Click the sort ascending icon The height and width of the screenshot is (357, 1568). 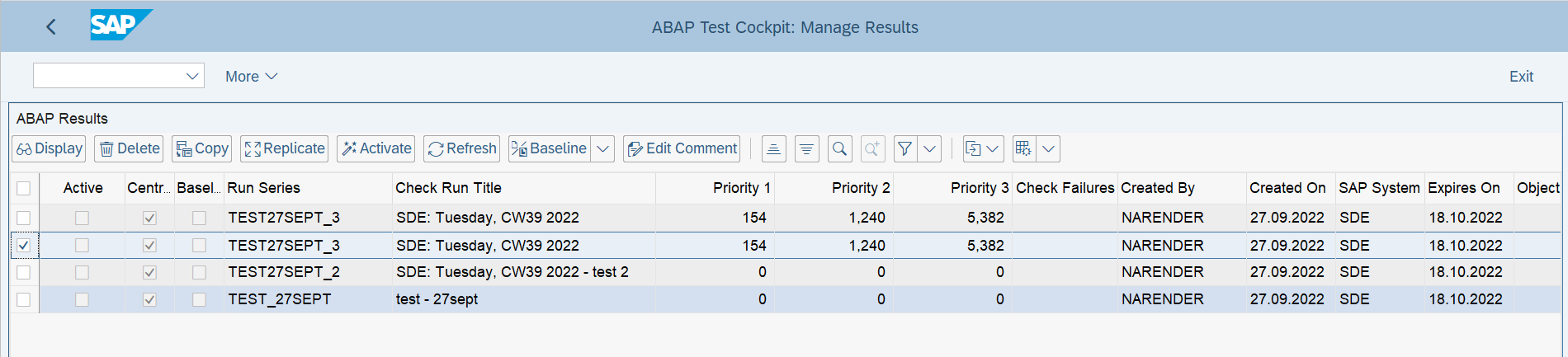click(773, 148)
